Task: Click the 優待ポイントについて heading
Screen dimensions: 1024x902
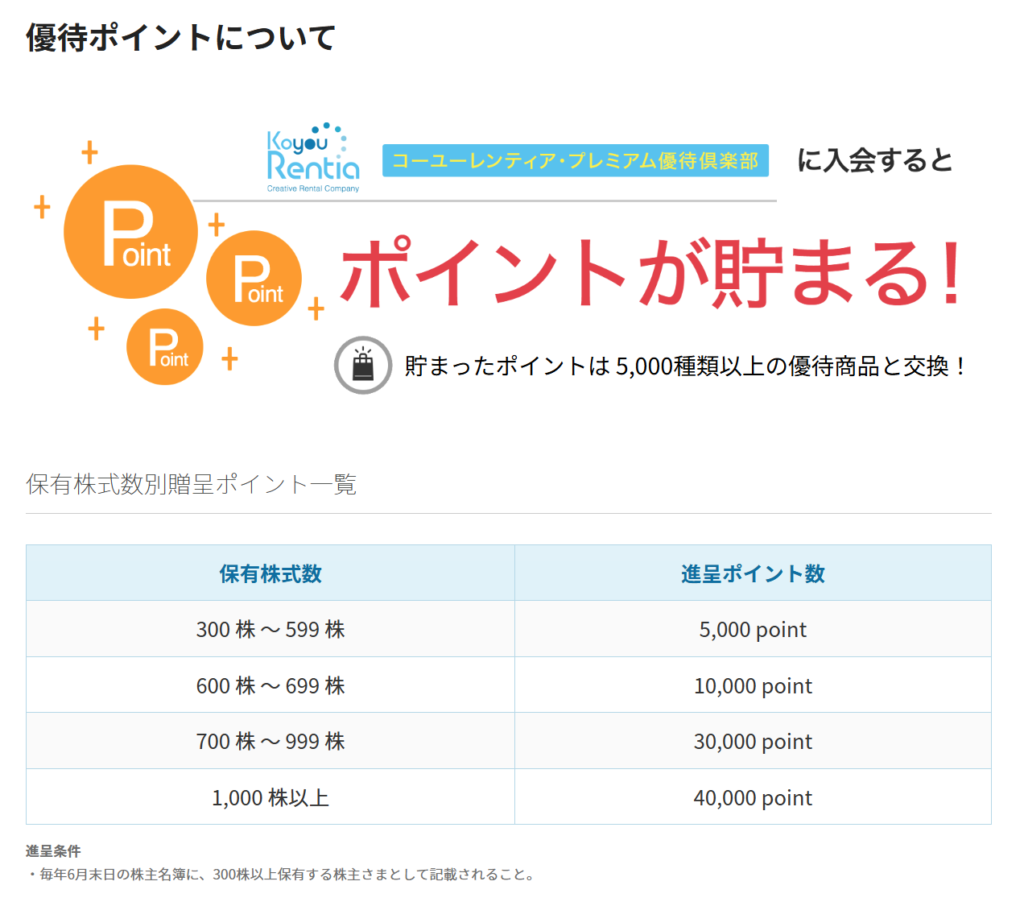Action: pyautogui.click(x=180, y=37)
